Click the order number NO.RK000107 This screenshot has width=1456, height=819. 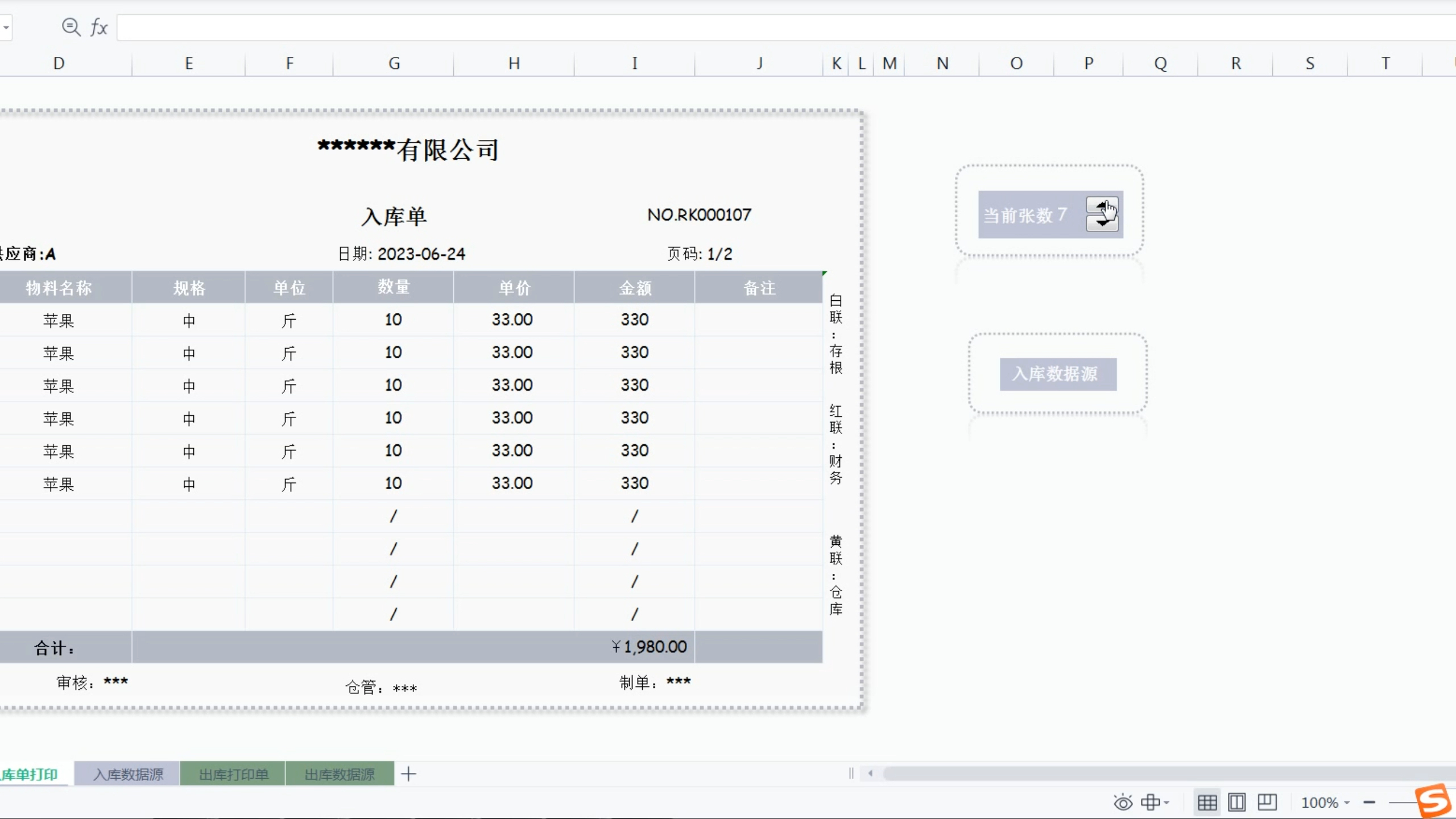click(x=699, y=215)
